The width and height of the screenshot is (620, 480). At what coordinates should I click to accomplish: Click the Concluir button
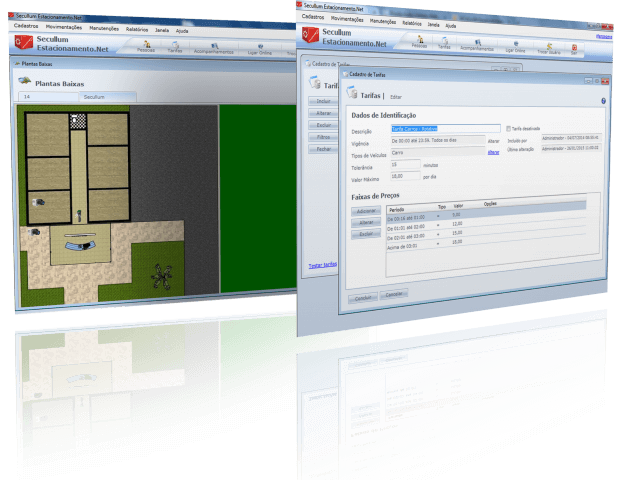point(361,297)
